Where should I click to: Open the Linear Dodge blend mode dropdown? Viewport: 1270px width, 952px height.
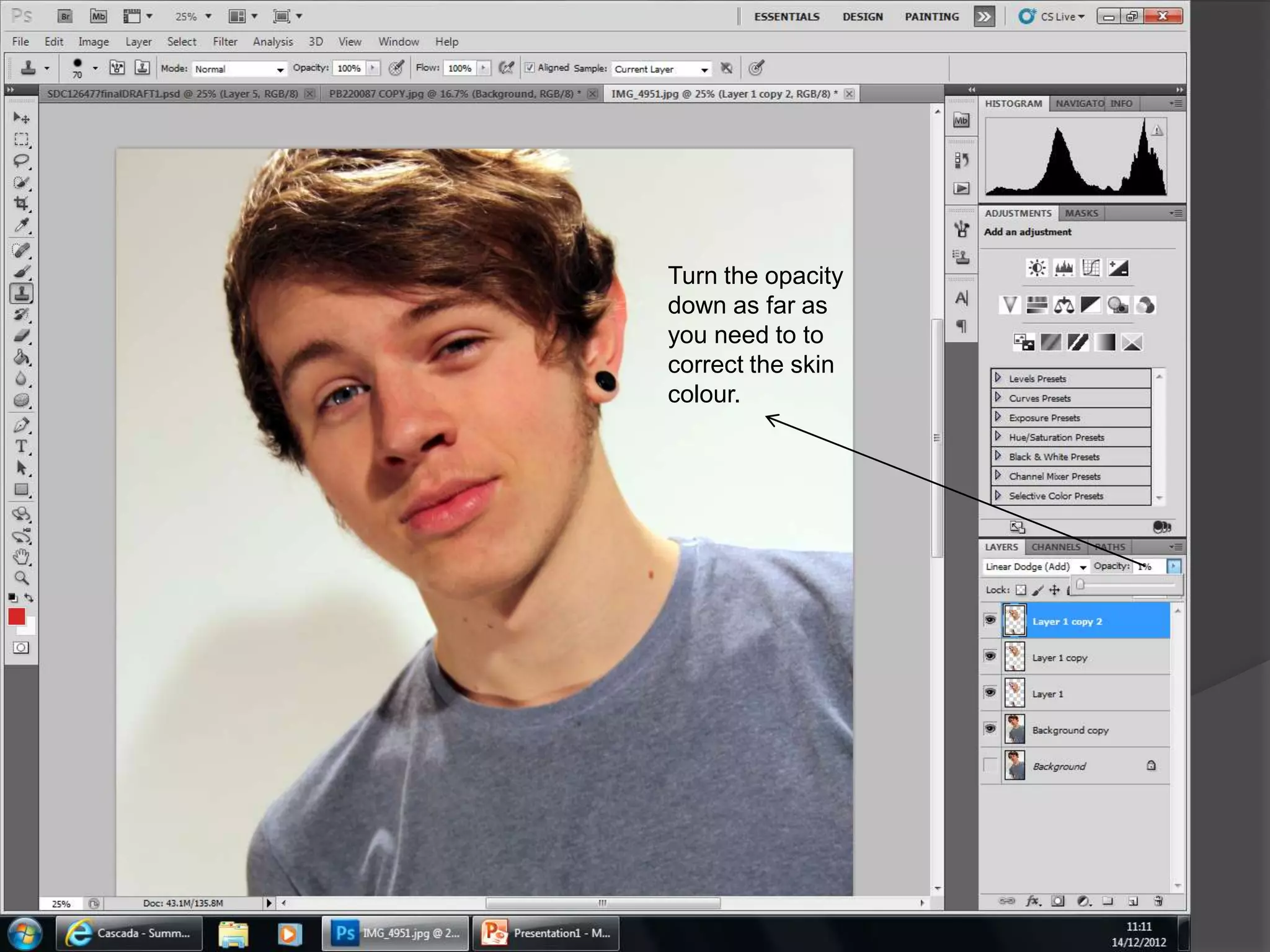1036,566
